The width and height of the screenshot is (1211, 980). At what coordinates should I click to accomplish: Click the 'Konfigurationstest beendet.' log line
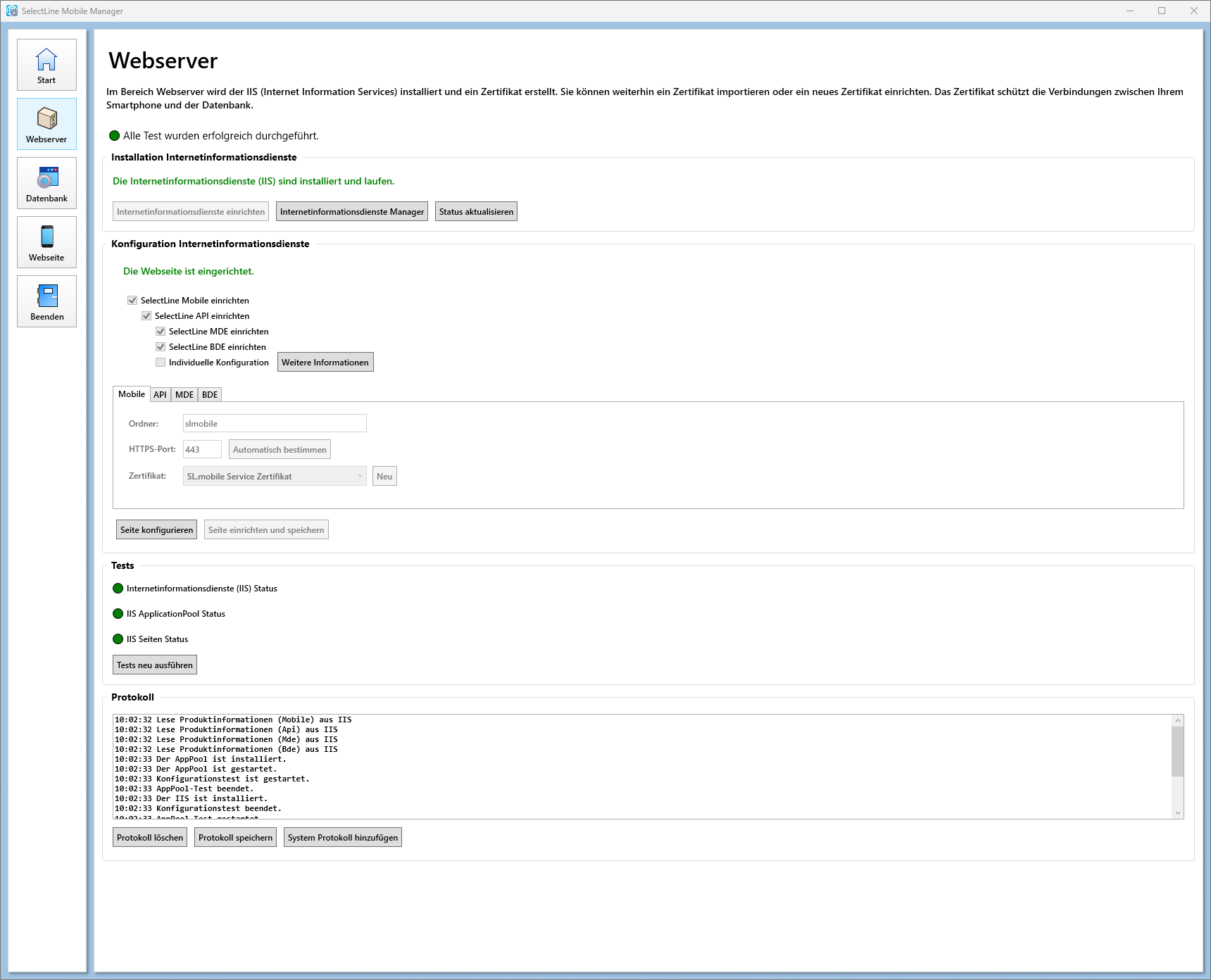pyautogui.click(x=199, y=808)
